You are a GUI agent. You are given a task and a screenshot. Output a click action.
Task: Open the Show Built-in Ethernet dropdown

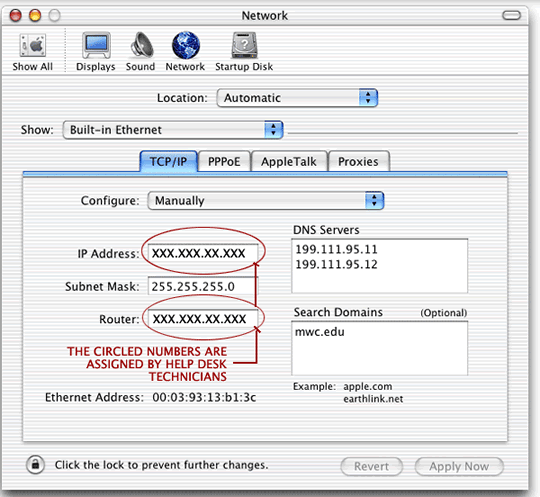coord(173,130)
